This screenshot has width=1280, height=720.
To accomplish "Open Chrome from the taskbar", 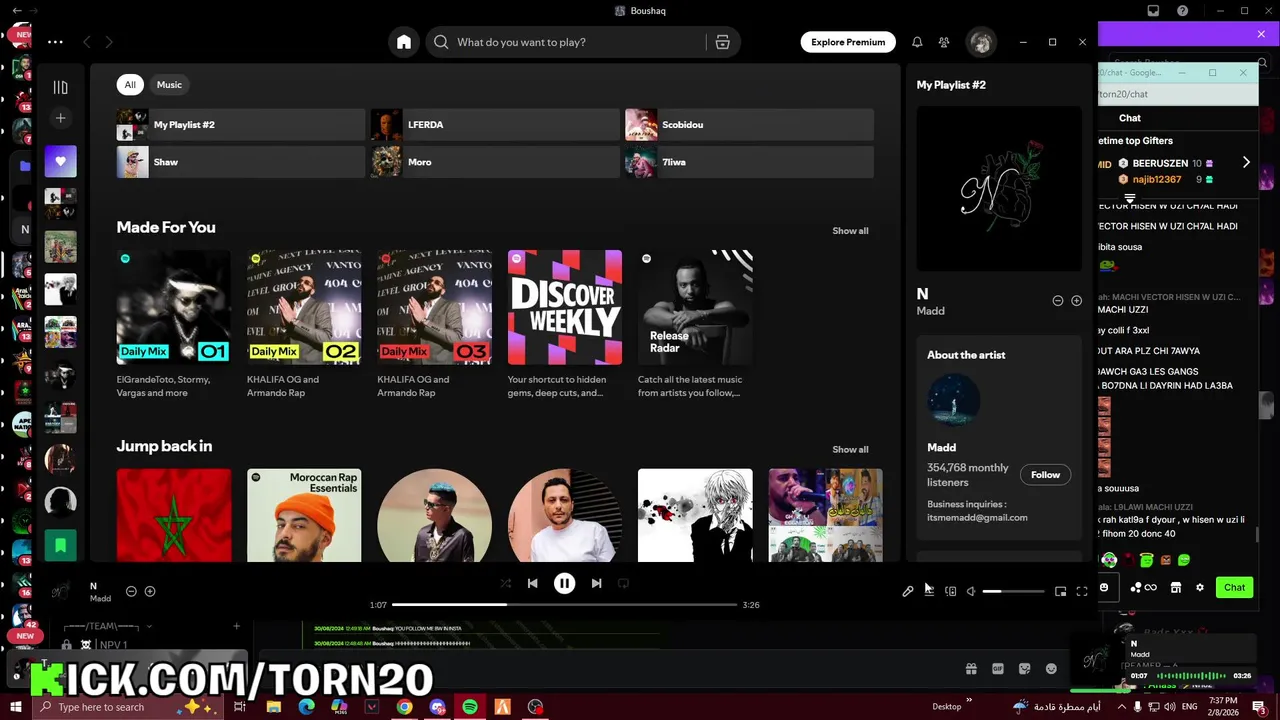I will (x=404, y=707).
